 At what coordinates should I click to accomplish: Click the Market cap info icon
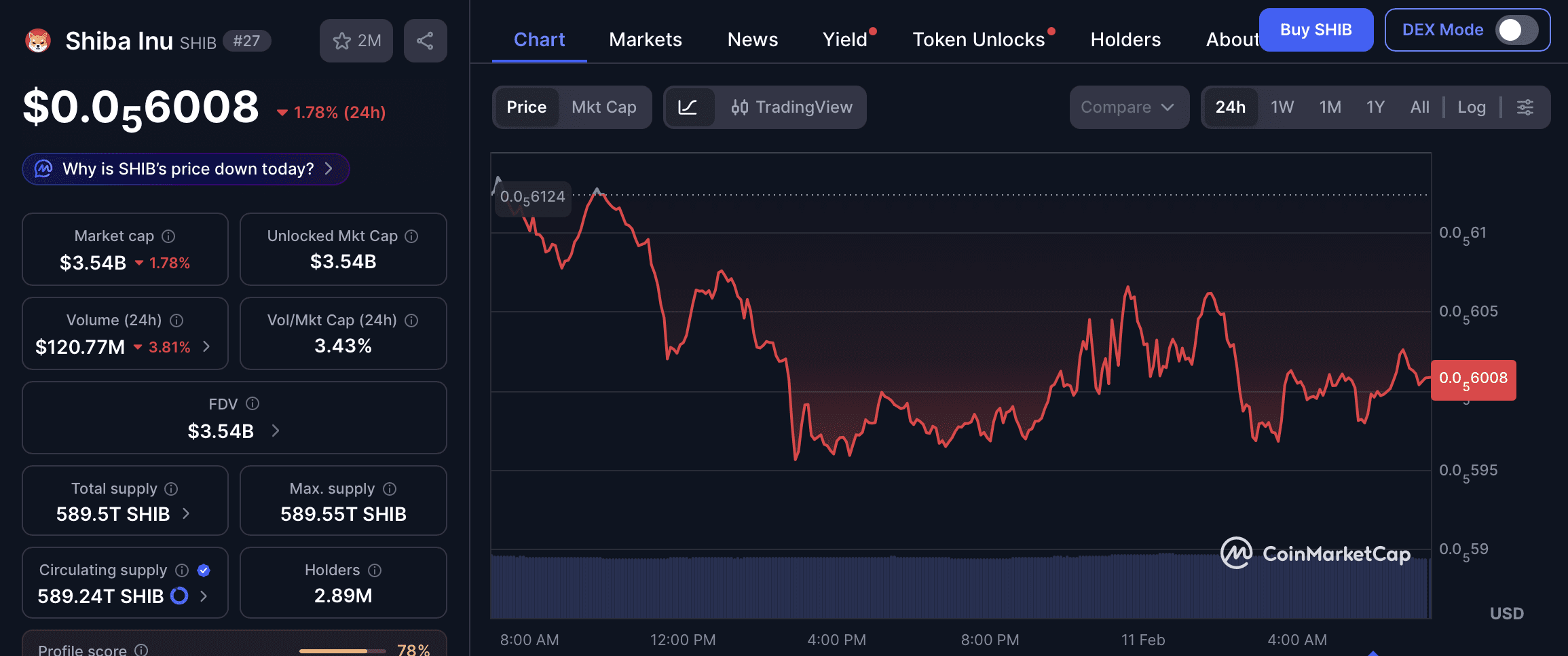(x=168, y=236)
